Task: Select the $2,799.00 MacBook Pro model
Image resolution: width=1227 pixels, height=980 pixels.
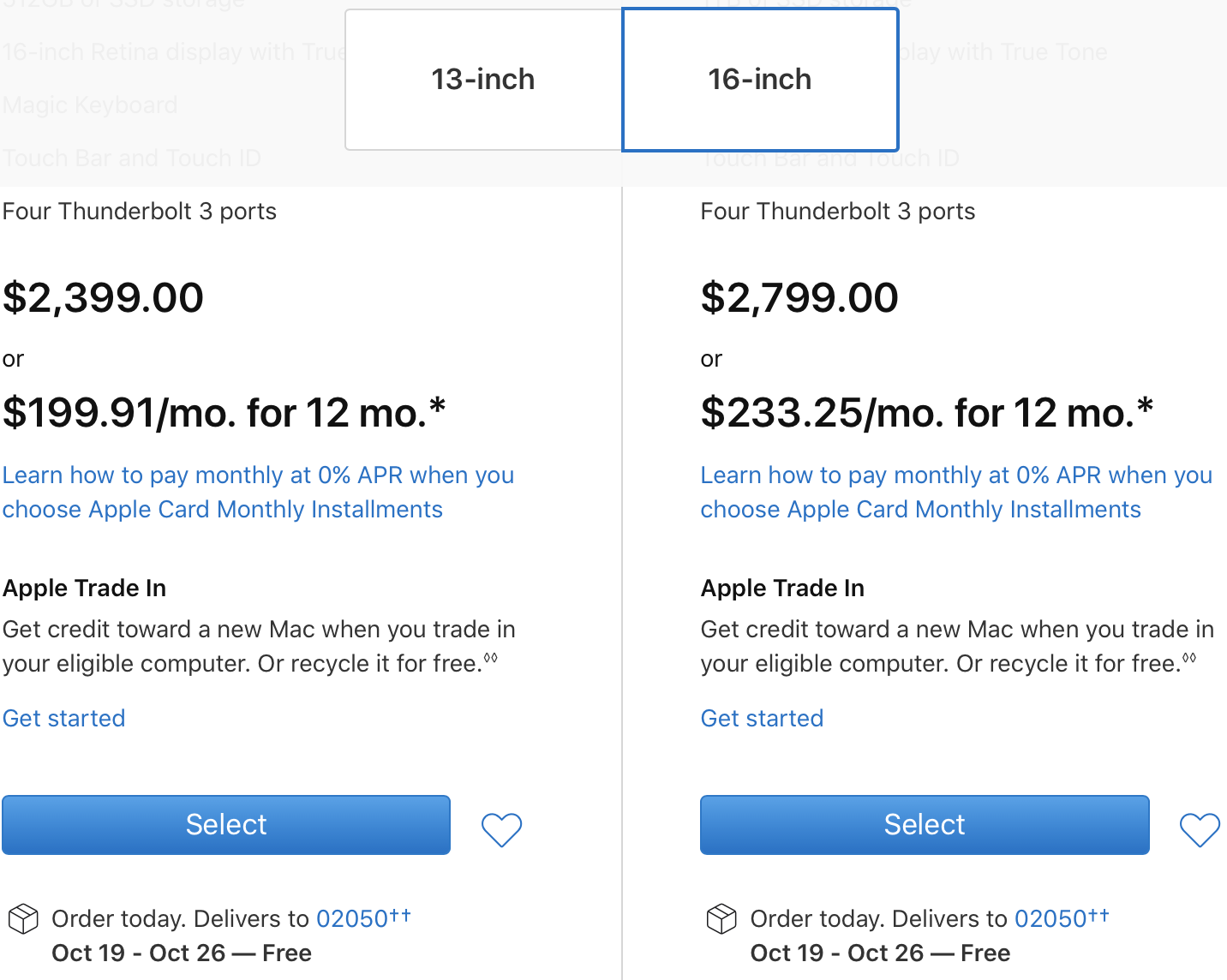Action: coord(925,825)
